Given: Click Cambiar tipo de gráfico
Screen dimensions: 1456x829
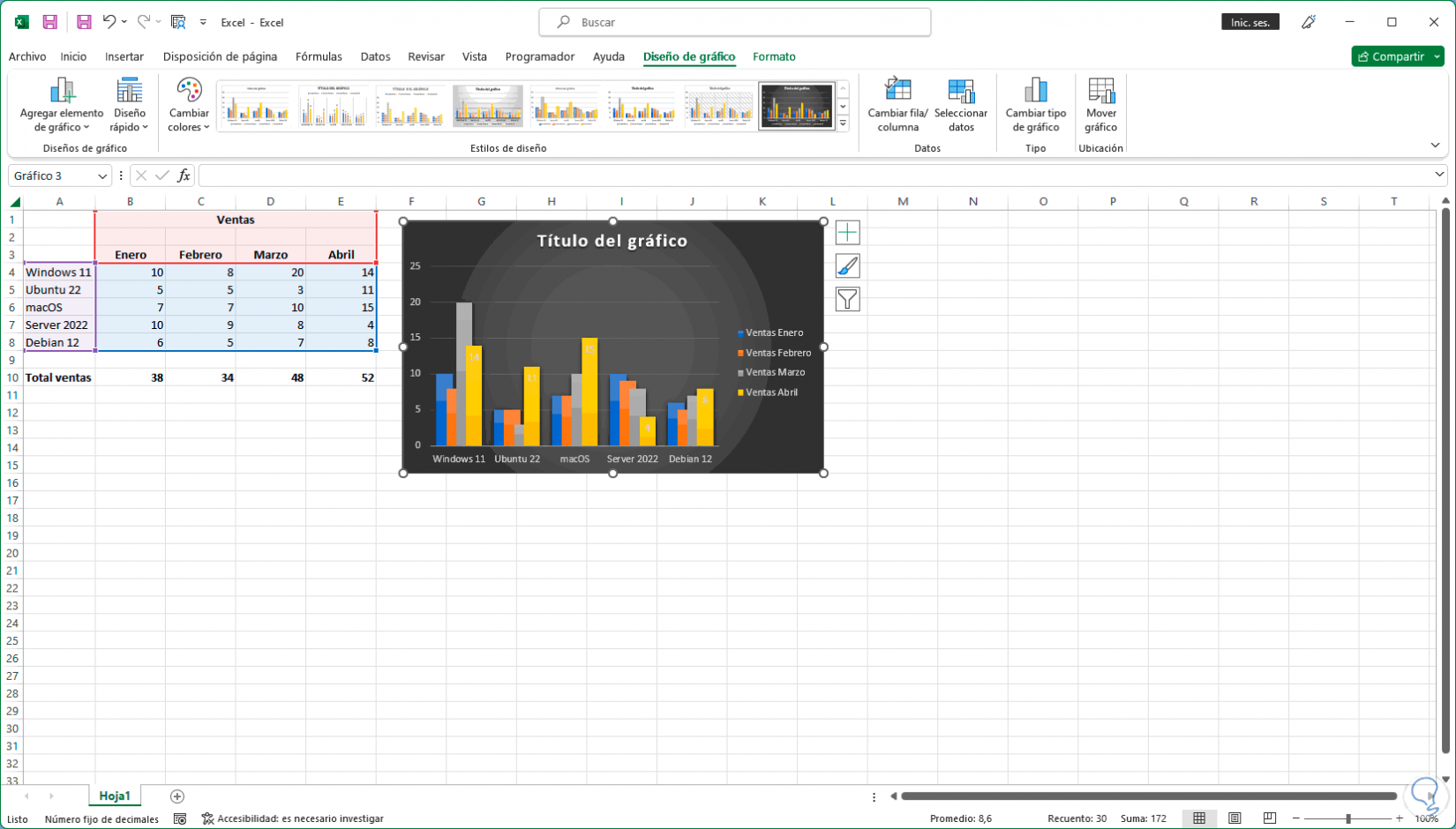Looking at the screenshot, I should [x=1036, y=105].
